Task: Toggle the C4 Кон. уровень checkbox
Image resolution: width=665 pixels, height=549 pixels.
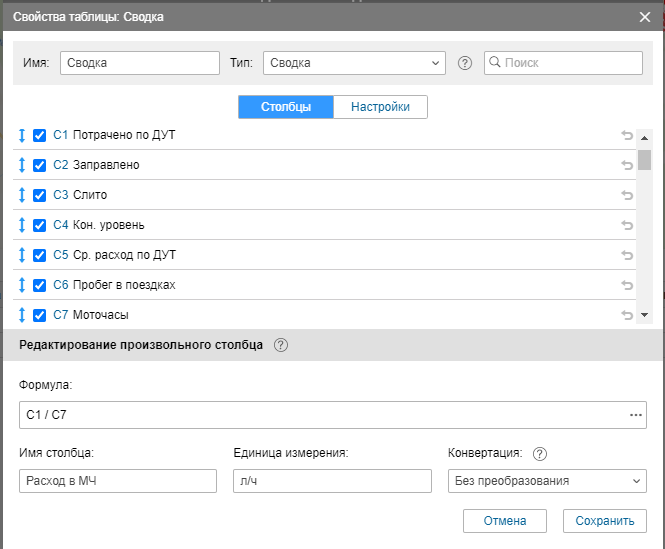Action: 40,225
